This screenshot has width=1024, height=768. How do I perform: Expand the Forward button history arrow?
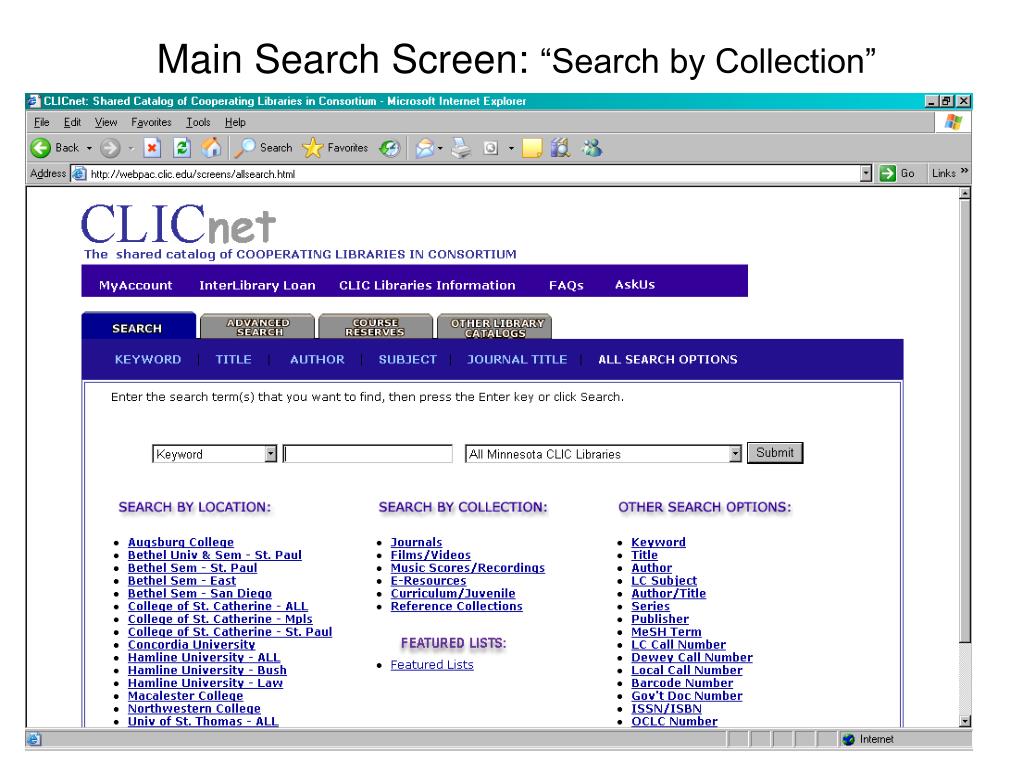tap(131, 148)
